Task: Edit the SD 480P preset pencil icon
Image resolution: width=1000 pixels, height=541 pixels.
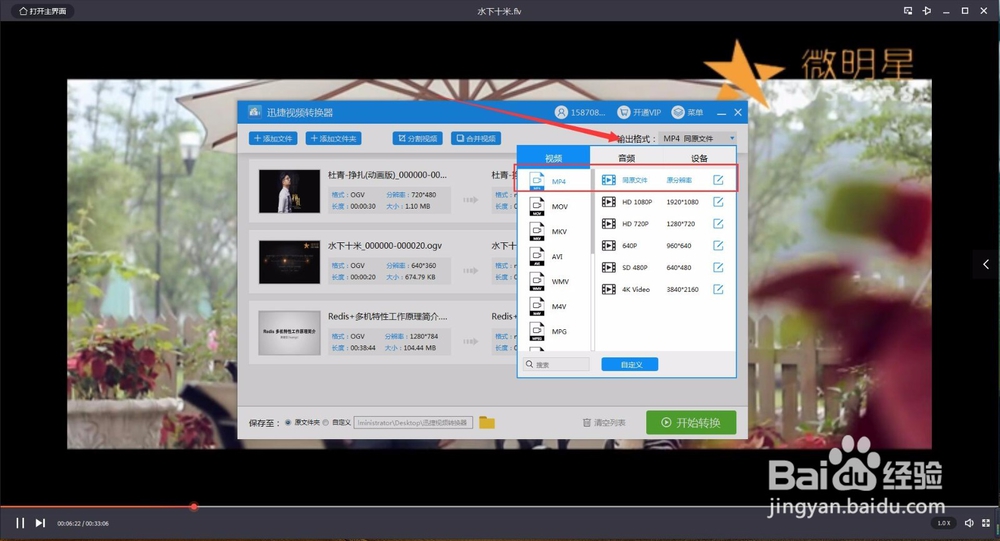Action: pyautogui.click(x=718, y=267)
